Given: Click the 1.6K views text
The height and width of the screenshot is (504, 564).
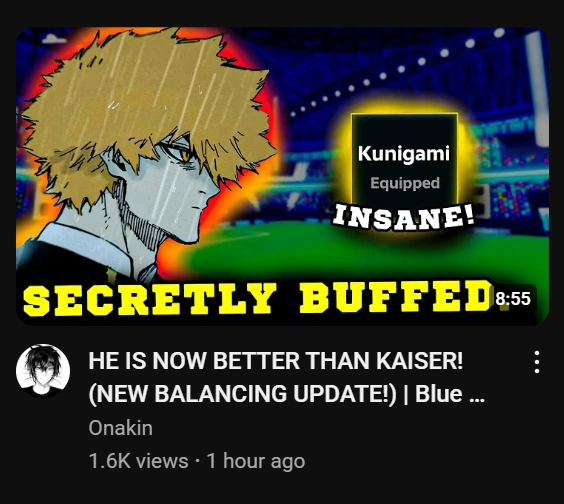Looking at the screenshot, I should (x=138, y=461).
